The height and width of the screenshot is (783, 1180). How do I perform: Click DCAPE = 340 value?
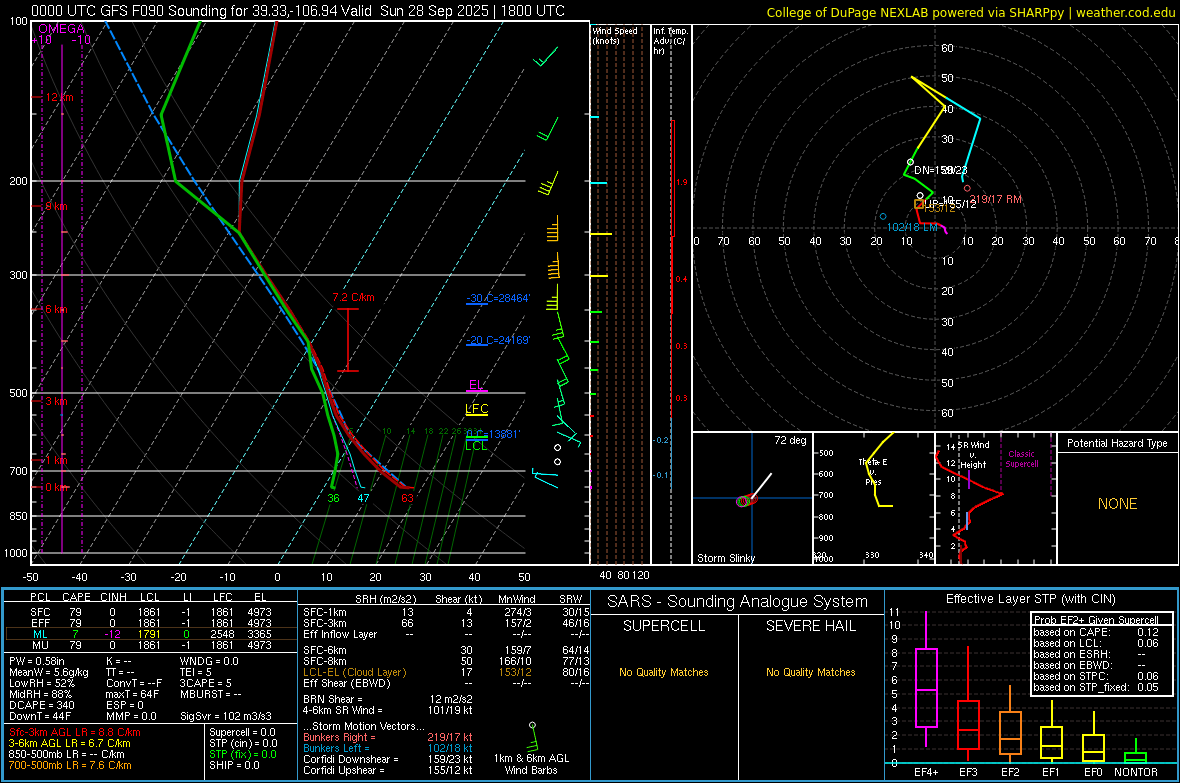(x=41, y=705)
